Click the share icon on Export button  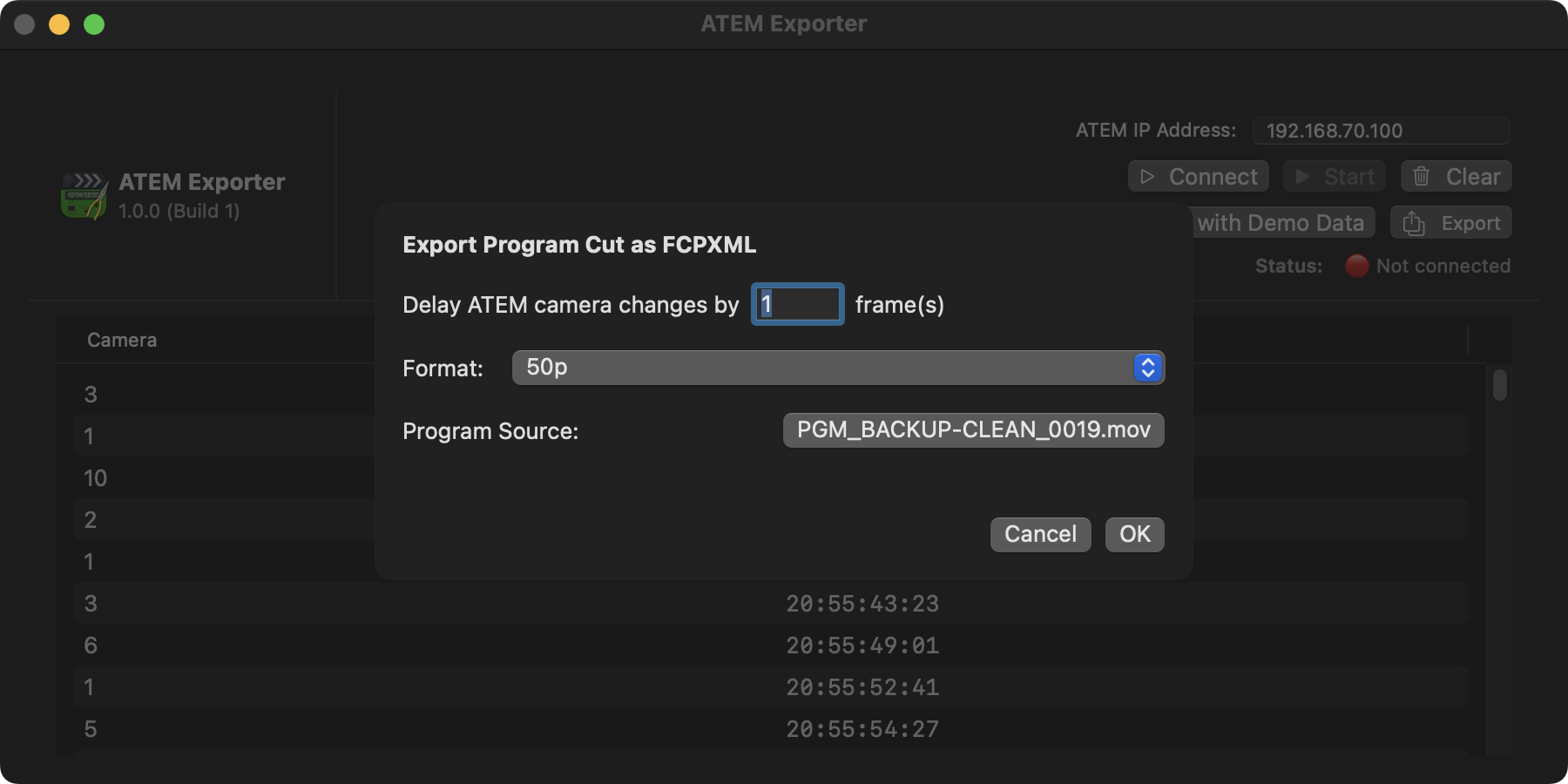[x=1414, y=224]
